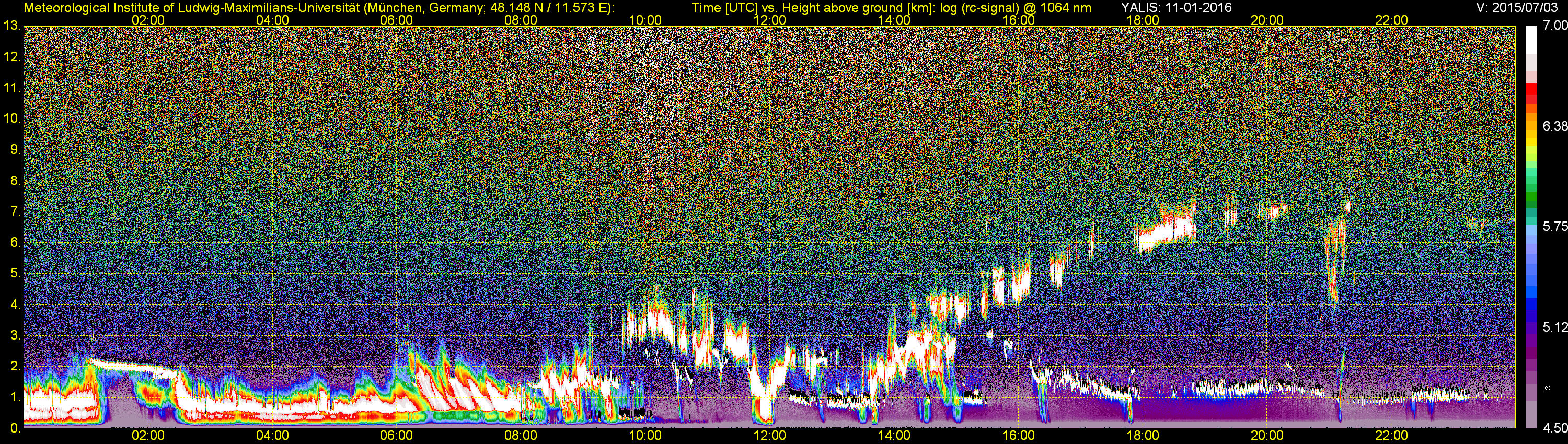
Task: Click the 20:00 label on the bottom axis
Action: click(x=1267, y=436)
